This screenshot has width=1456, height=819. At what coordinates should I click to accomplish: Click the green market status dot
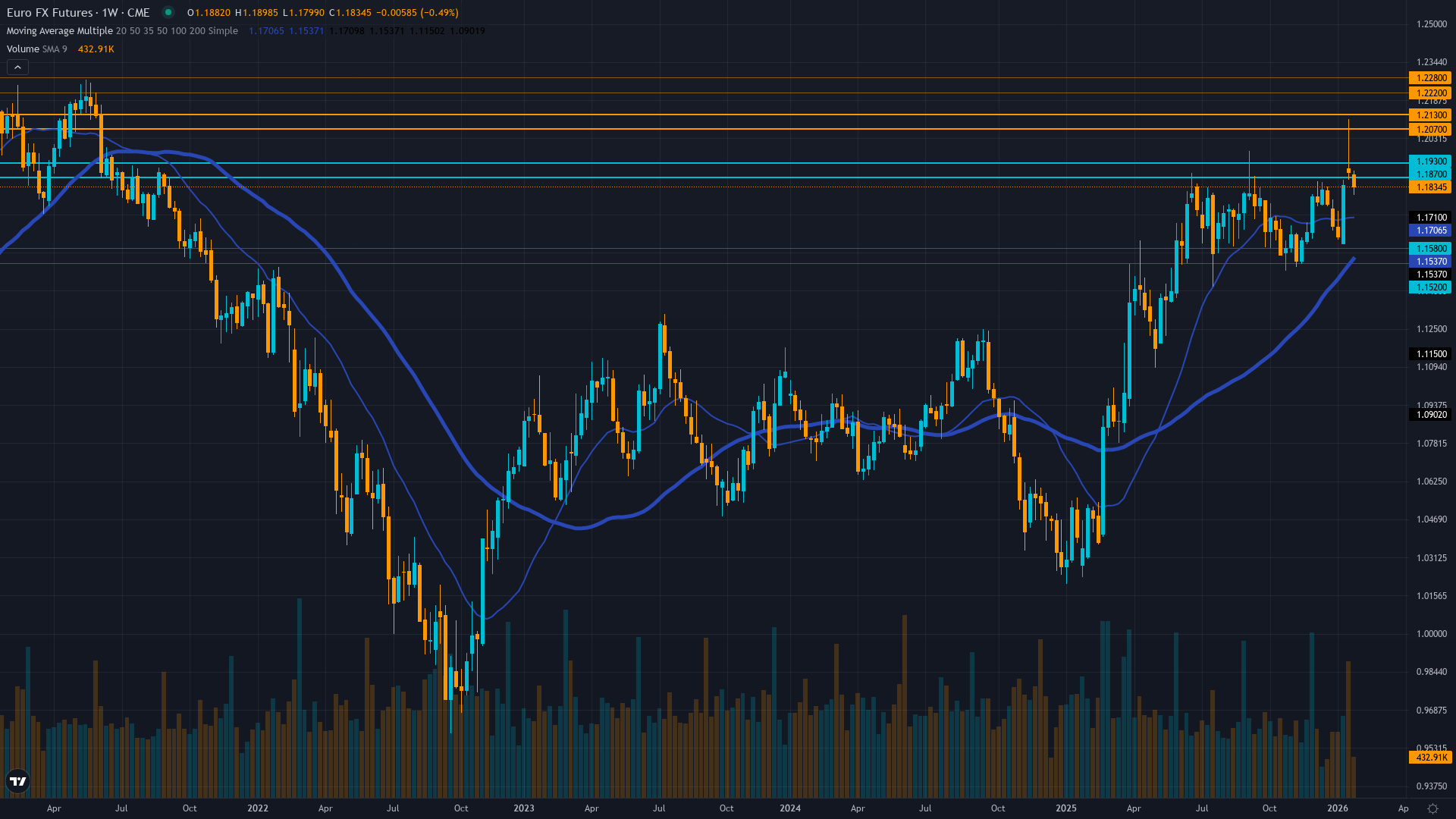[x=168, y=12]
